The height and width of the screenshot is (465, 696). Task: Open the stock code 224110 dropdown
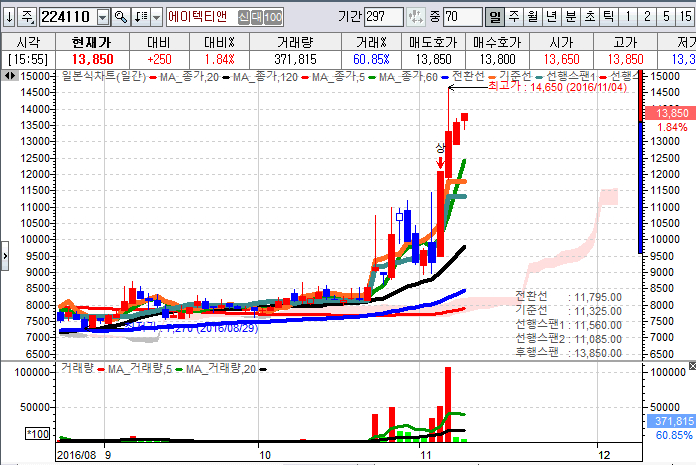point(103,17)
